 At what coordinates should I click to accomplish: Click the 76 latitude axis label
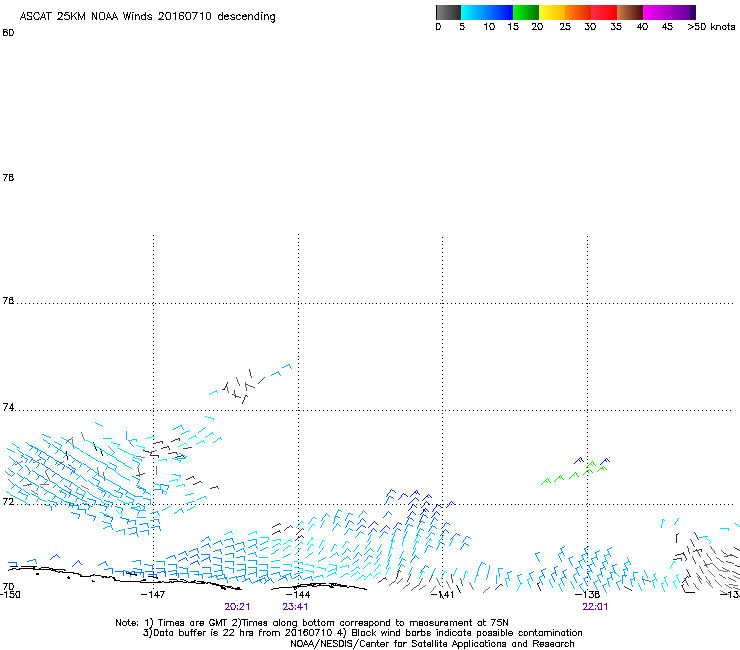[x=8, y=300]
